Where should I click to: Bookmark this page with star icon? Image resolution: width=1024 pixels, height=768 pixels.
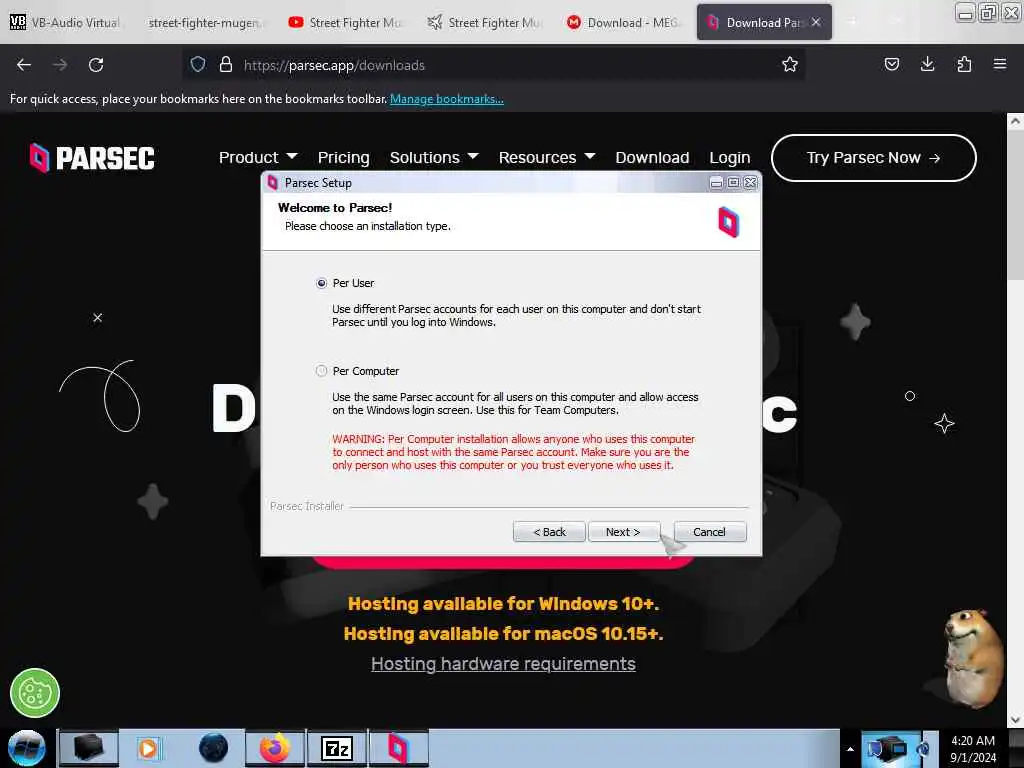coord(790,64)
